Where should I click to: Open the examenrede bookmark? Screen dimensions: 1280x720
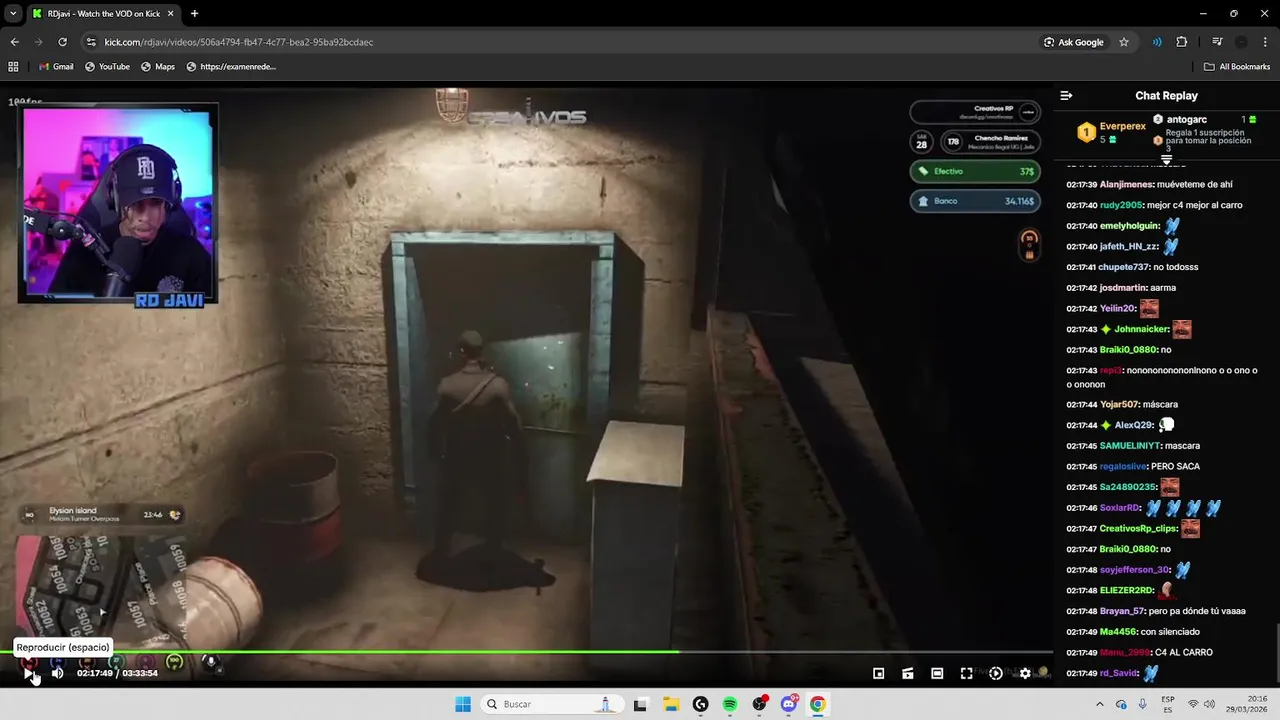[x=231, y=67]
